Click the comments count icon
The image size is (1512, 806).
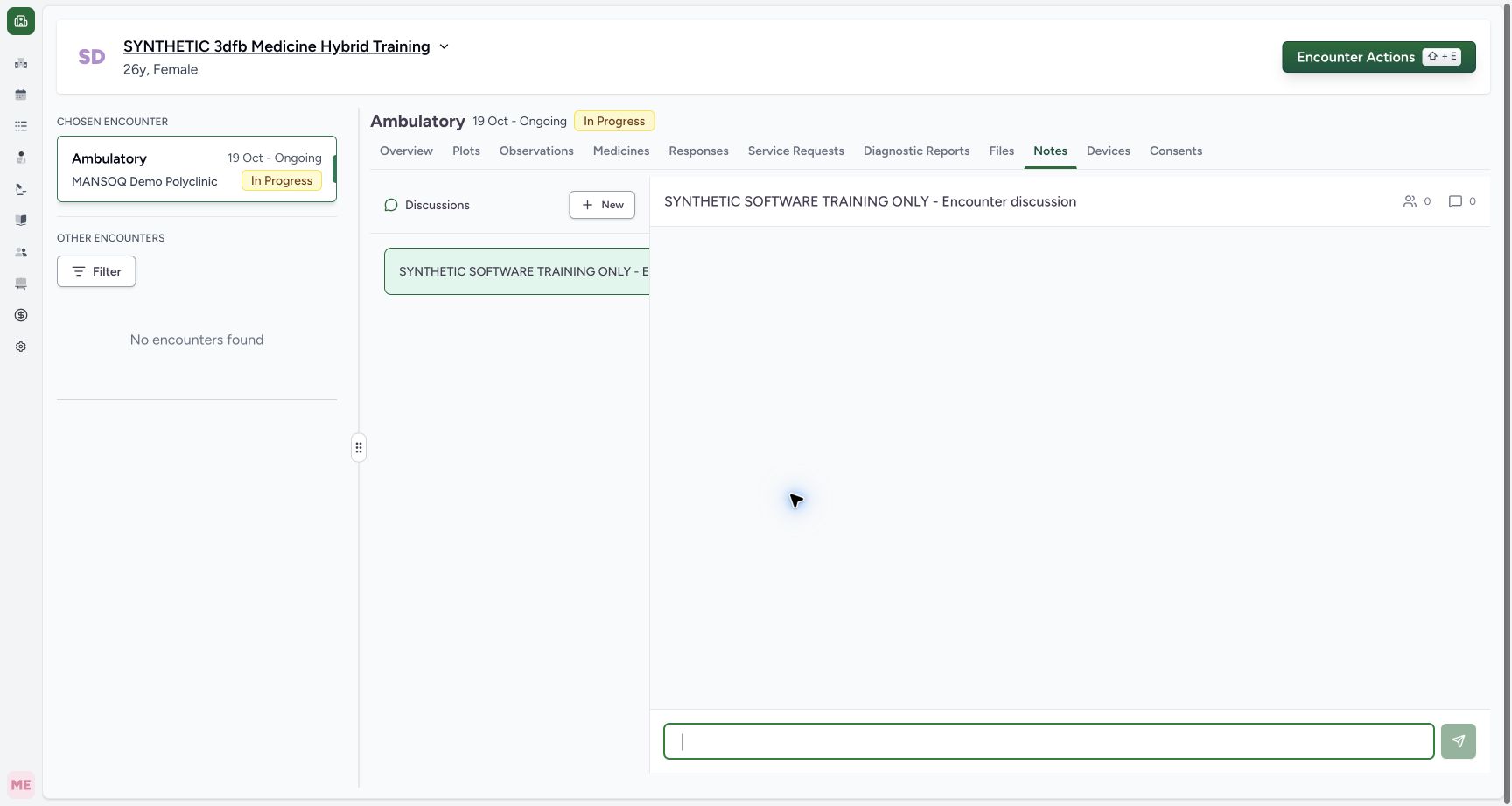1455,201
